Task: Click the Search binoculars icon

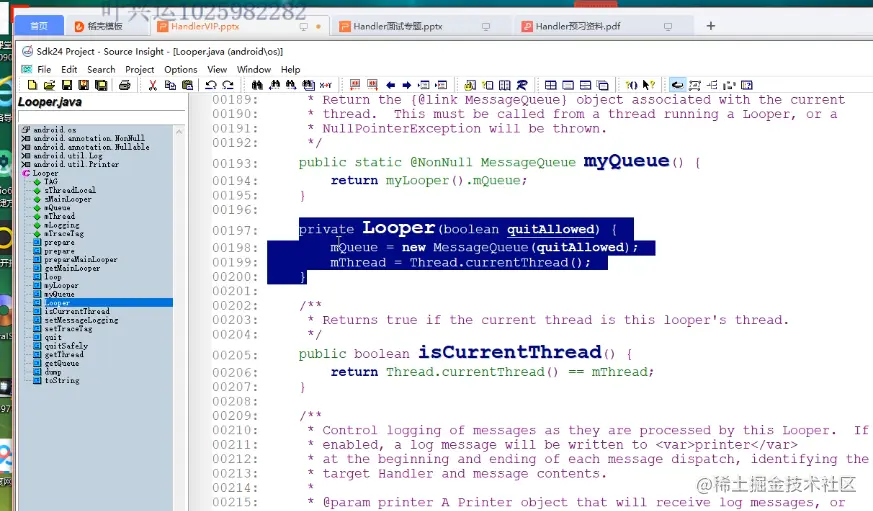Action: (x=257, y=85)
